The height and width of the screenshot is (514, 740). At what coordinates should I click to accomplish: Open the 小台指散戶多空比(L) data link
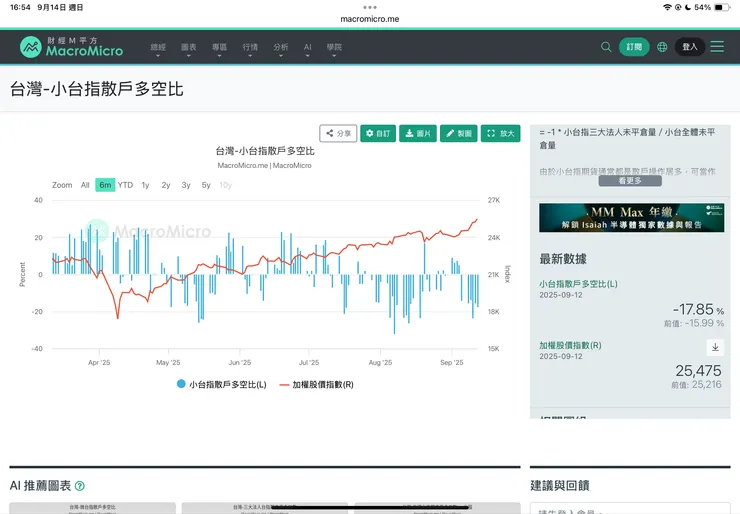pyautogui.click(x=578, y=284)
